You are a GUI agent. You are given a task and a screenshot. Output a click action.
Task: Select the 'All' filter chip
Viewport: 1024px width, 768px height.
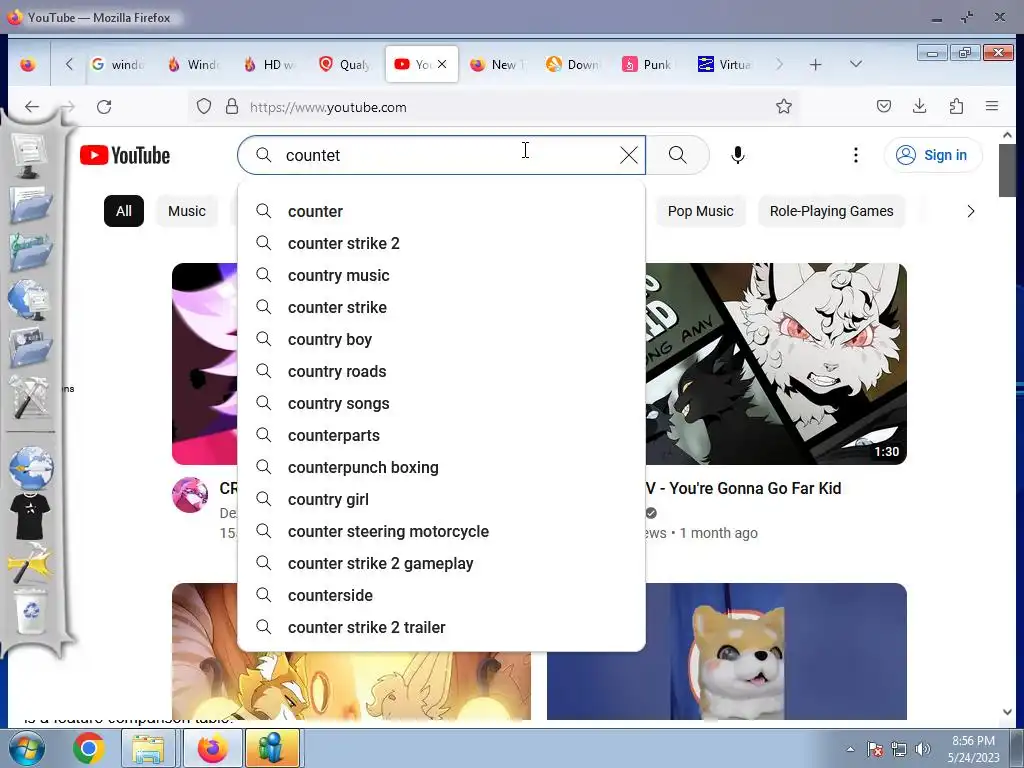click(x=123, y=211)
